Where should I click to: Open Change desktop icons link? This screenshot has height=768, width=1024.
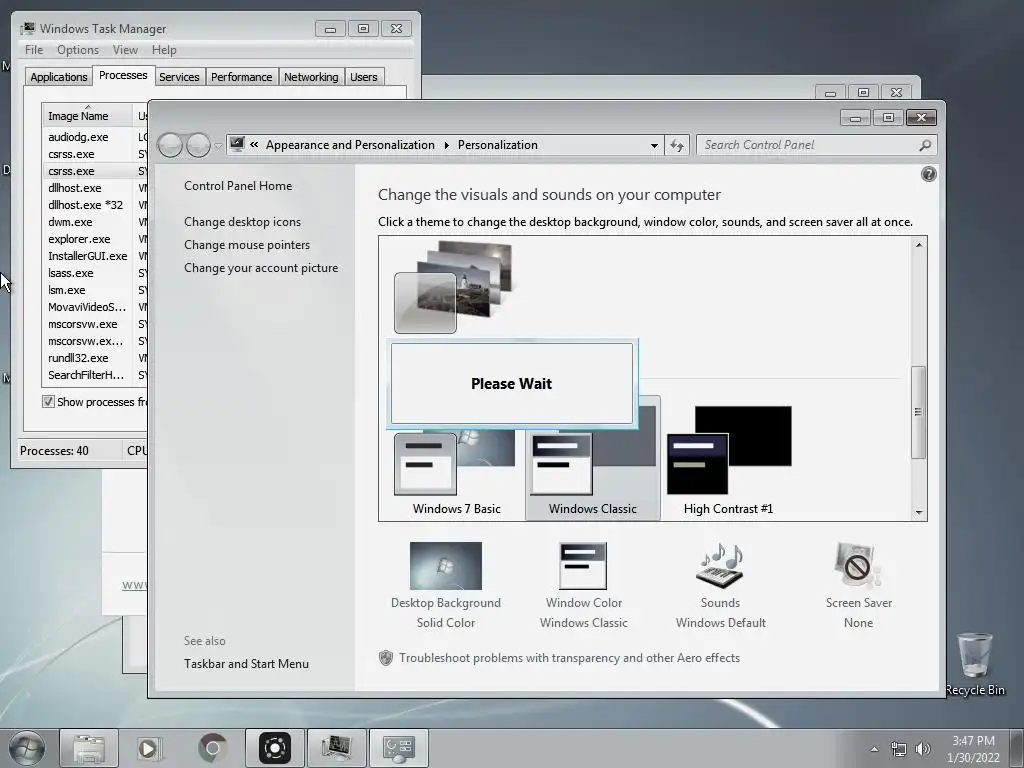pyautogui.click(x=242, y=221)
